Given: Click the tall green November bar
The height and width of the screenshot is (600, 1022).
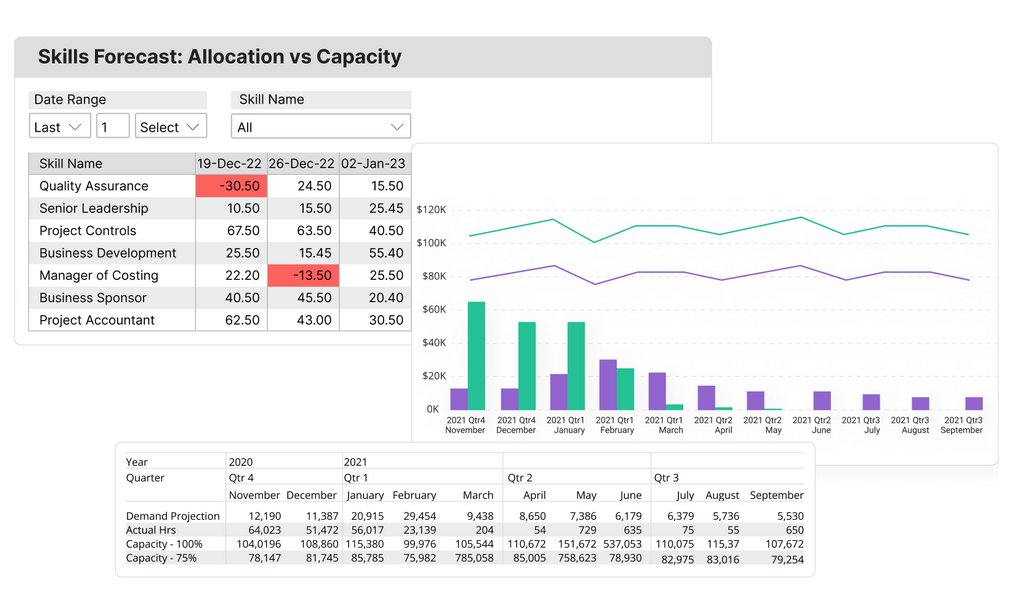Looking at the screenshot, I should 476,355.
